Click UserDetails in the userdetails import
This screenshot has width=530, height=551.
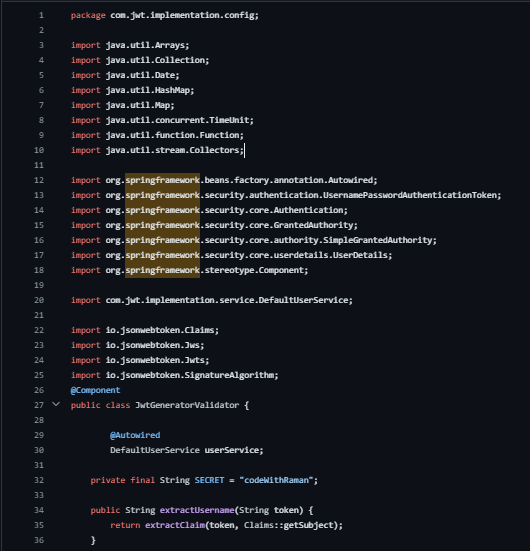click(x=360, y=255)
